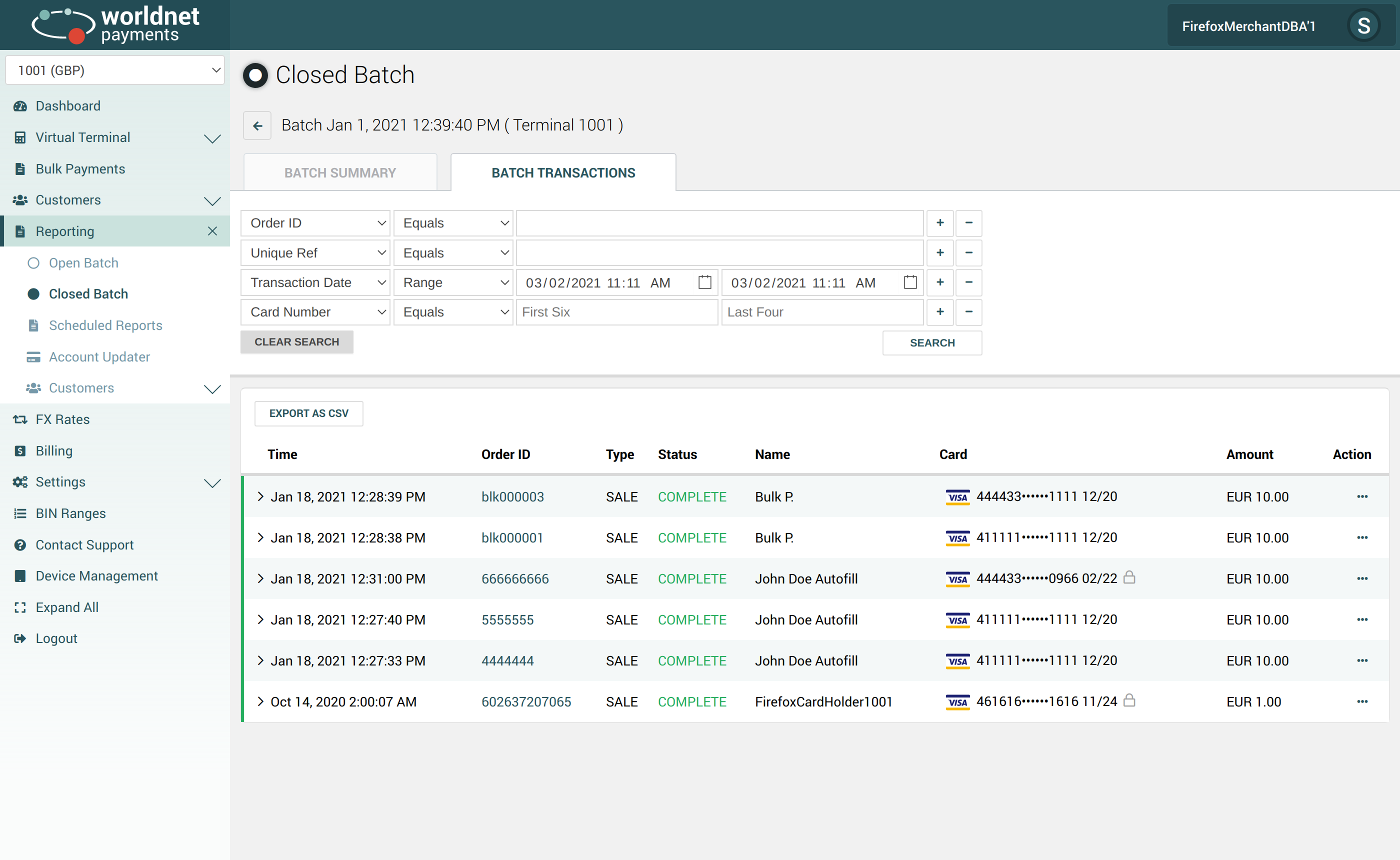Screen dimensions: 1400x860
Task: Remove the Card Number filter with minus icon
Action: point(968,311)
